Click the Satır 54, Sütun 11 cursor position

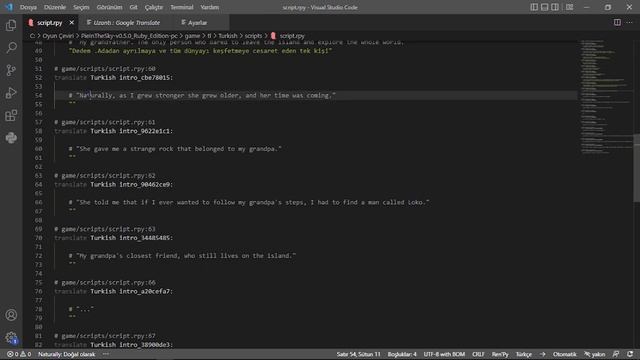click(358, 354)
